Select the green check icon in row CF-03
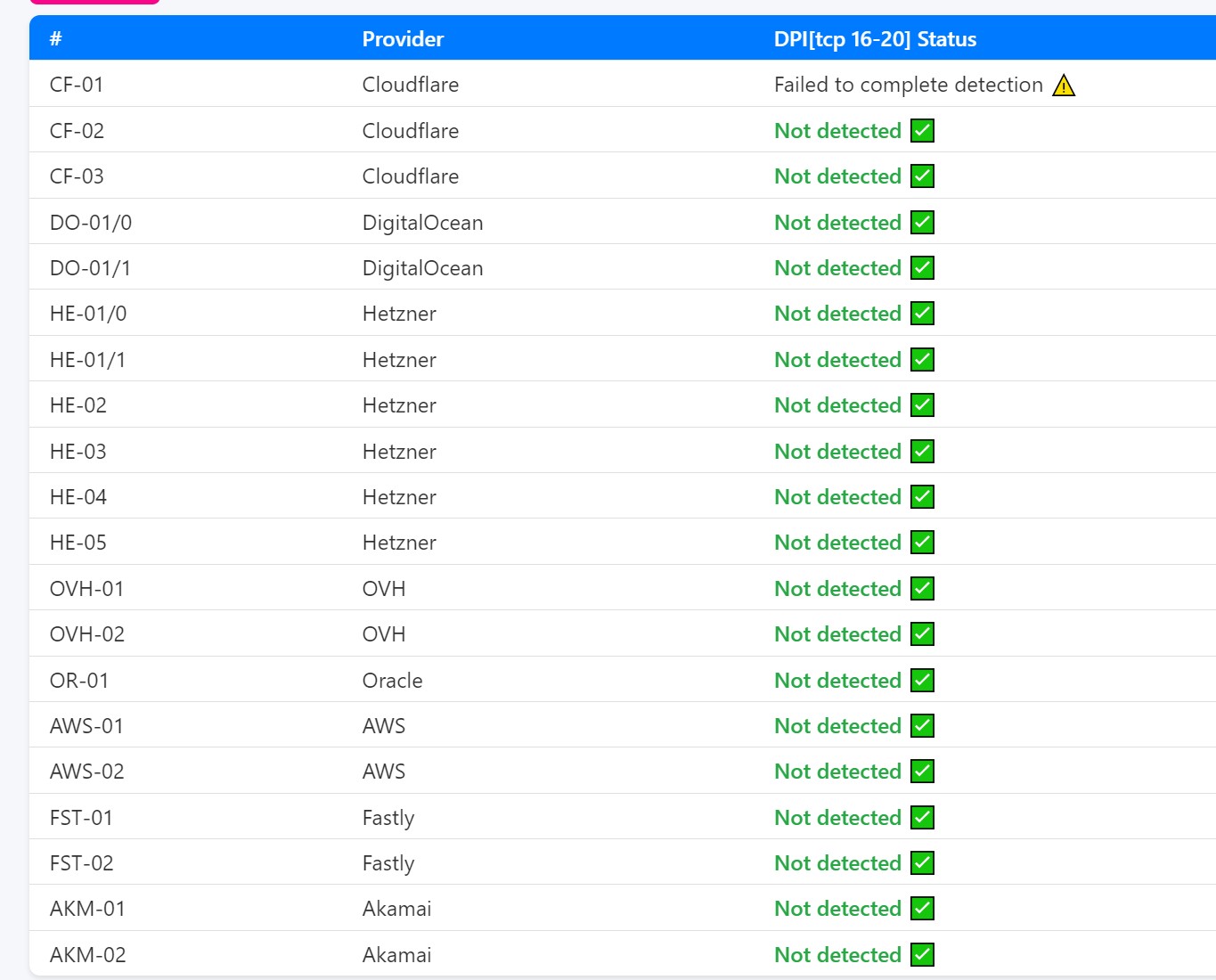Screen dimensions: 1216x980 (923, 176)
